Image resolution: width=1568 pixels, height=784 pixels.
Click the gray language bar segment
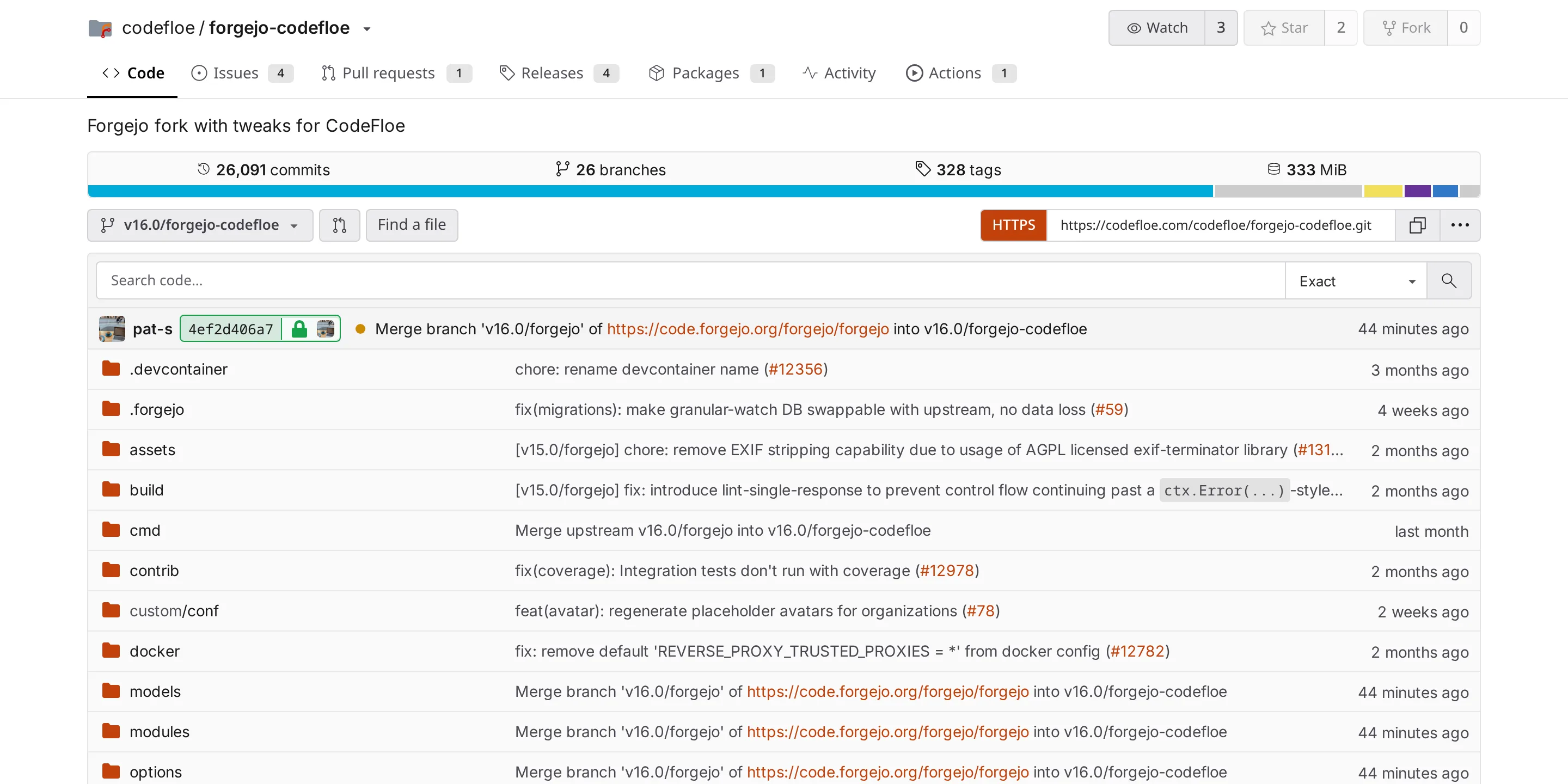pyautogui.click(x=1288, y=191)
